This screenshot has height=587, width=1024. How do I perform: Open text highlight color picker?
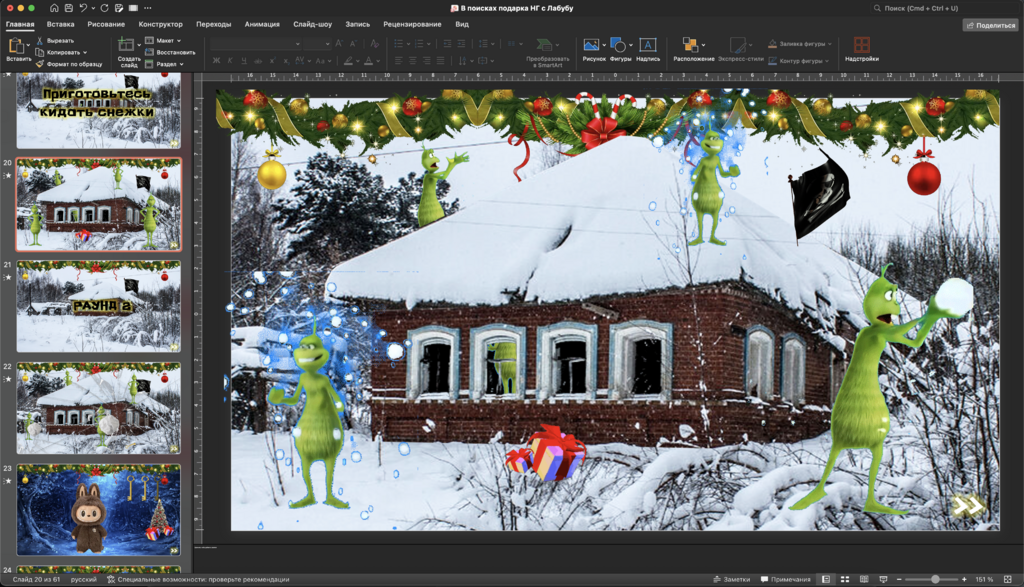pos(349,61)
